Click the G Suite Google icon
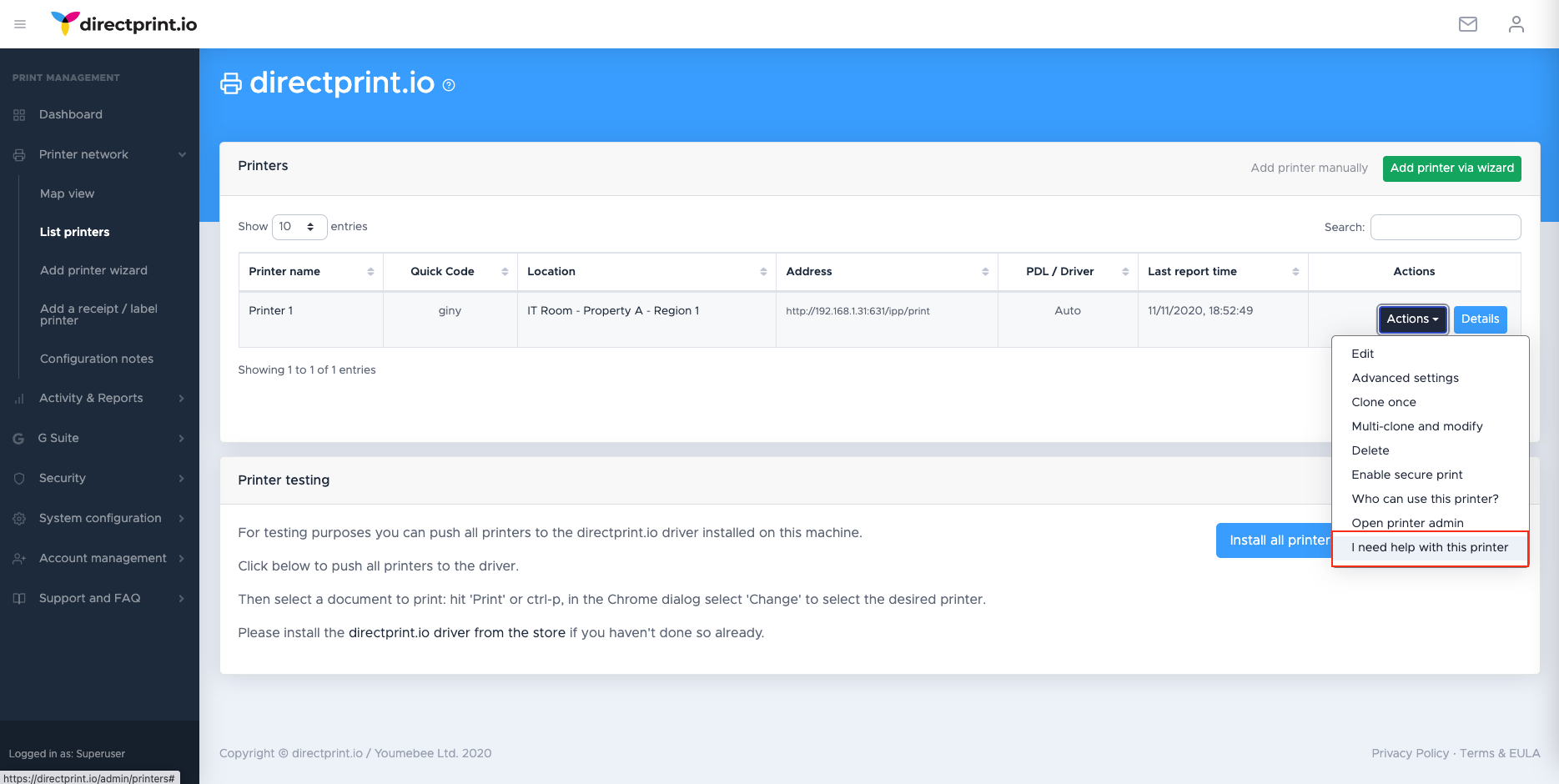Viewport: 1559px width, 784px height. click(18, 439)
